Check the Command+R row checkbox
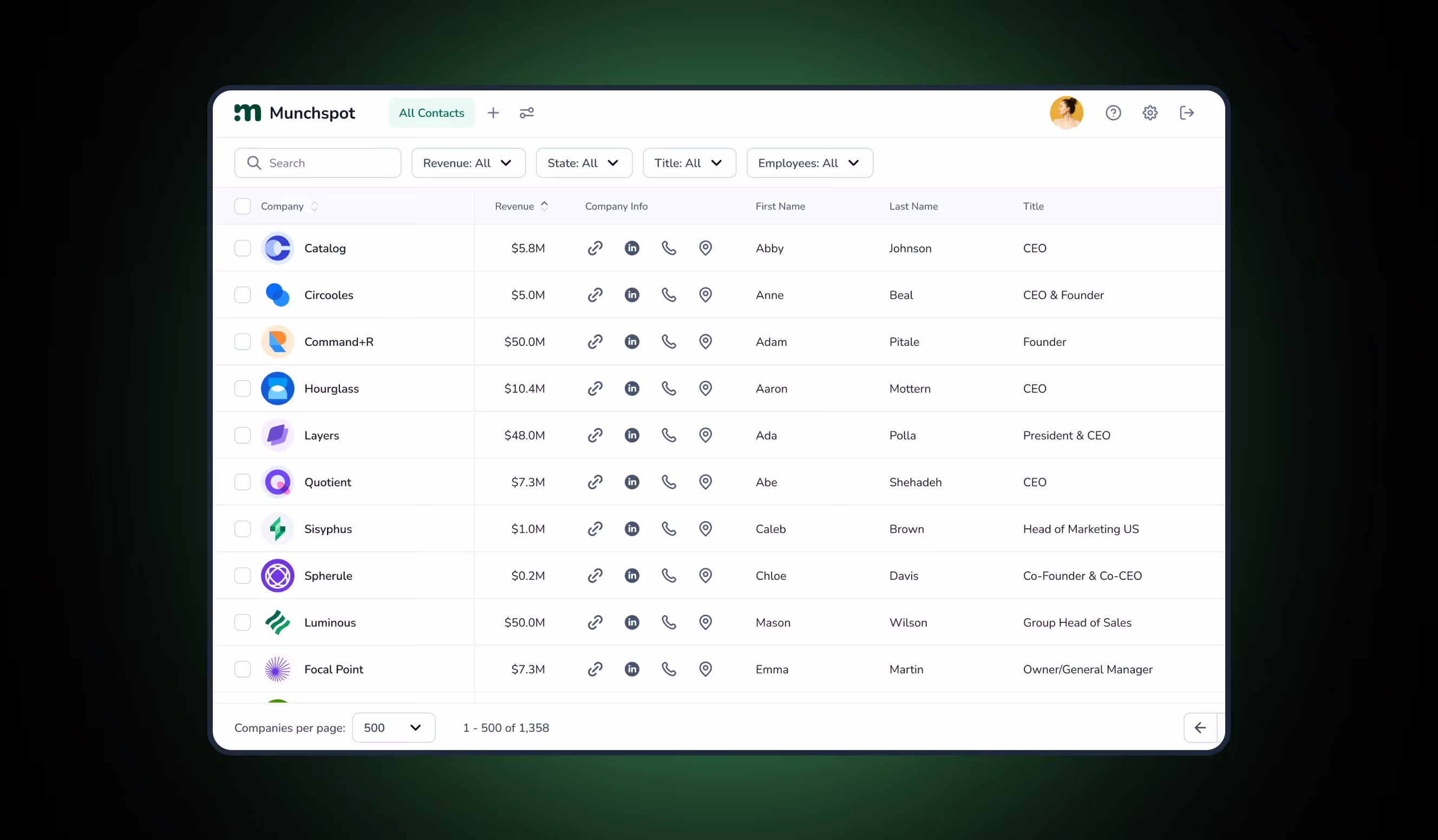The image size is (1438, 840). point(243,342)
